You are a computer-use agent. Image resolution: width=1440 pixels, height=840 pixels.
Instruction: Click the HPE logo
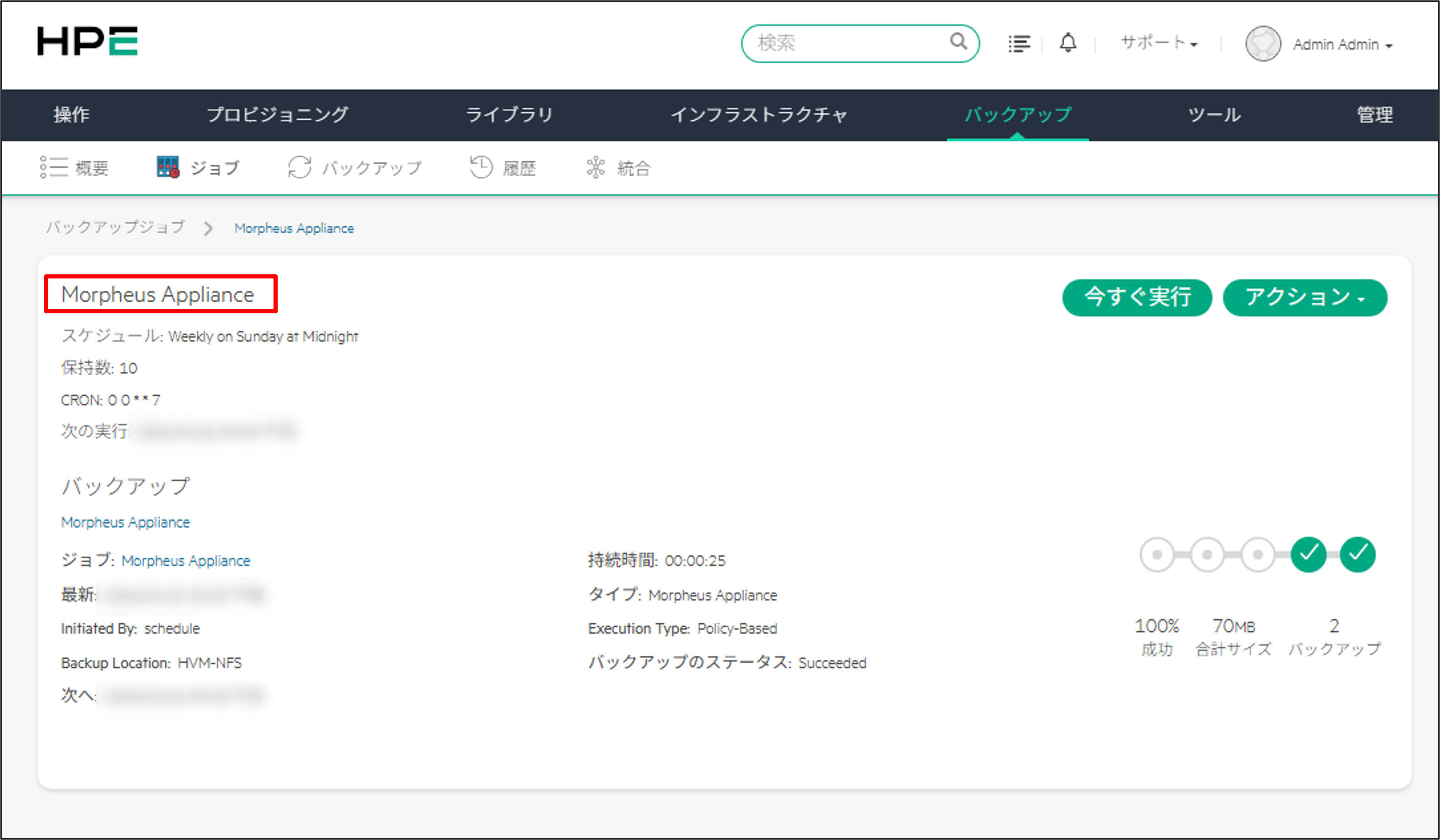tap(87, 41)
